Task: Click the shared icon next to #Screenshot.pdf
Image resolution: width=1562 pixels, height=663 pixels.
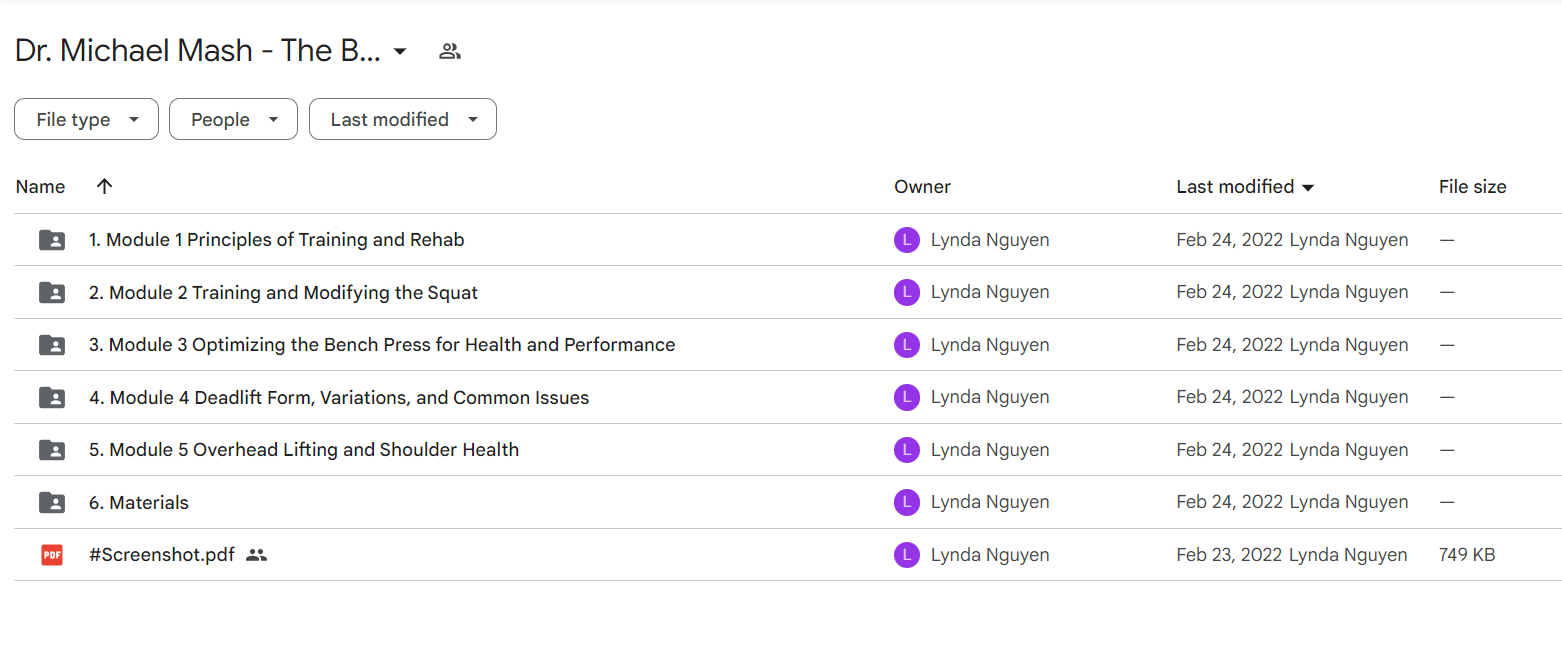Action: (257, 555)
